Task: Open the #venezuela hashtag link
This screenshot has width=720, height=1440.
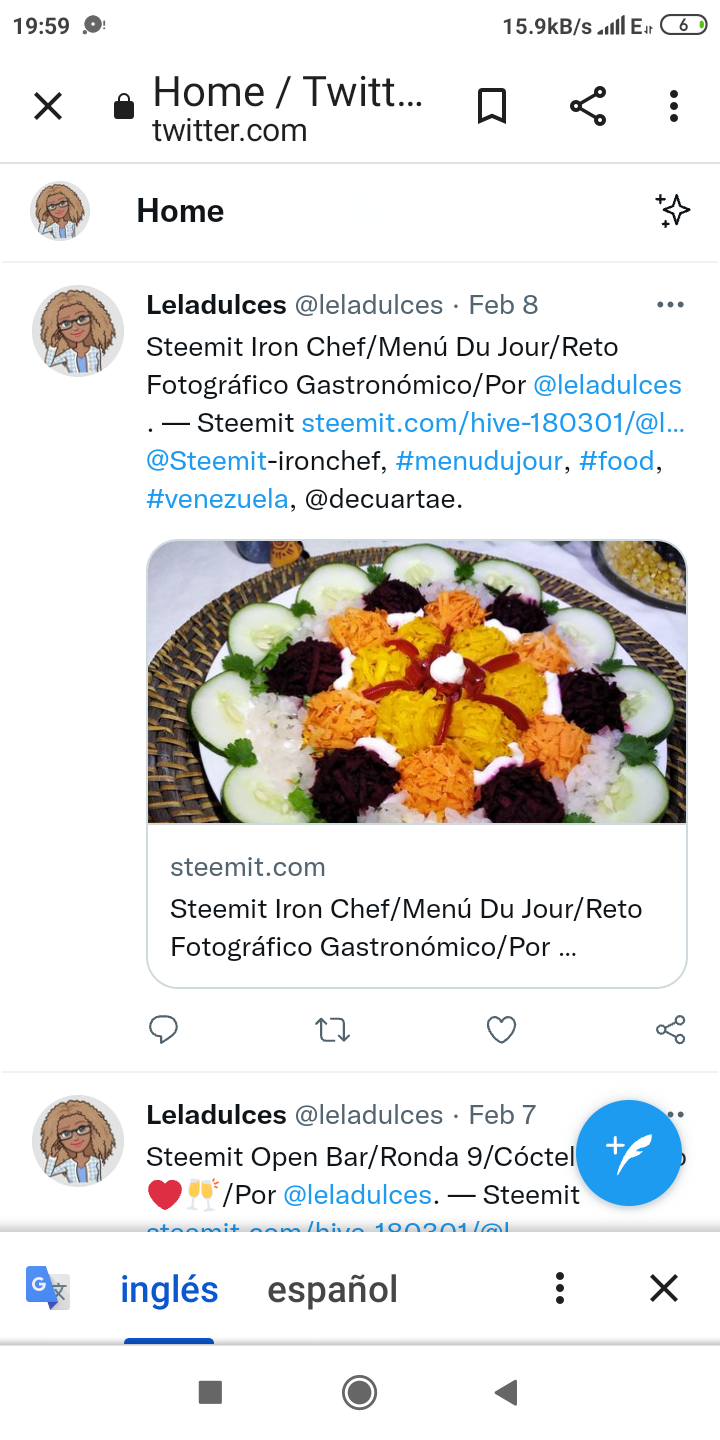Action: [217, 499]
